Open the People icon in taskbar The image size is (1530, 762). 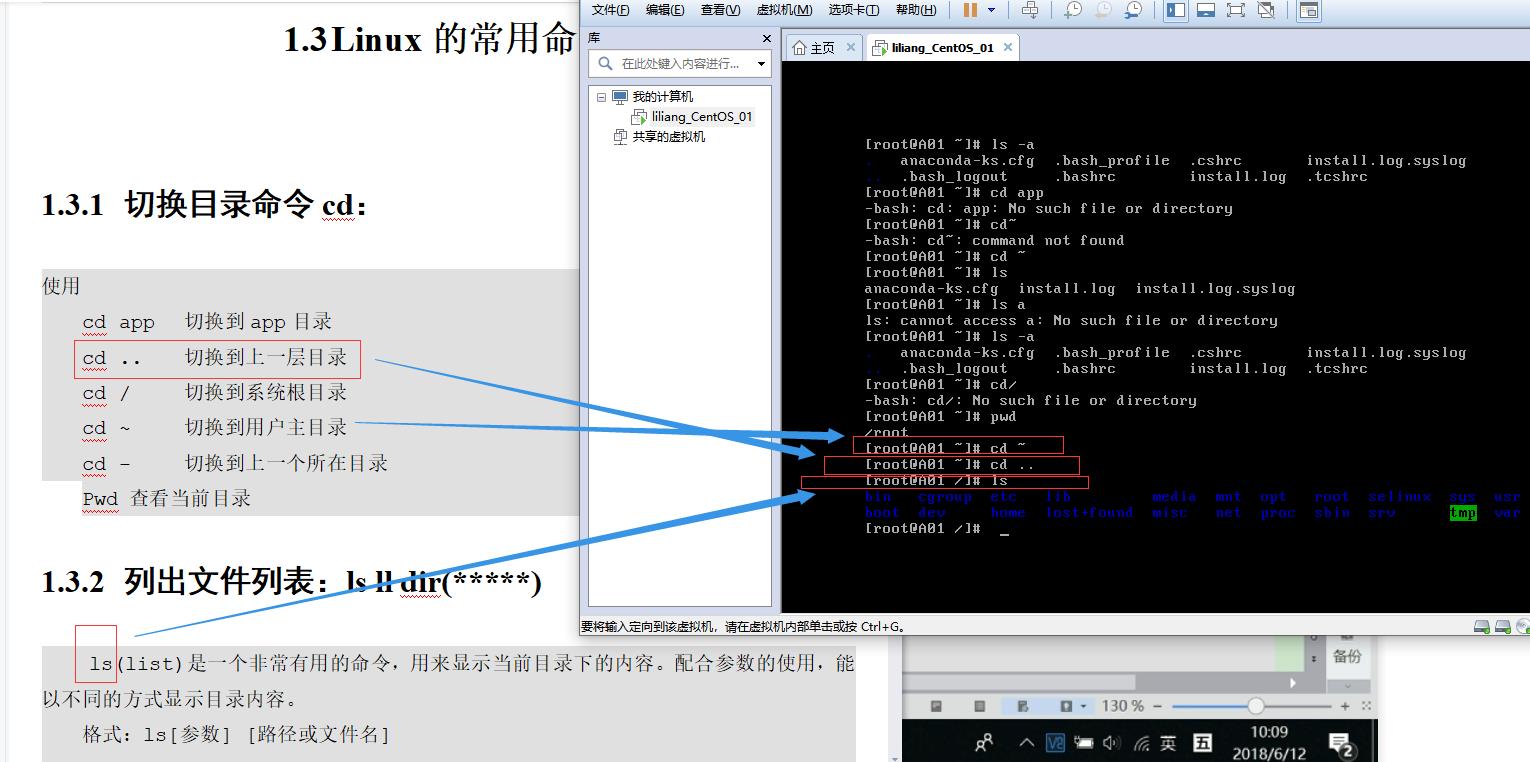coord(984,743)
